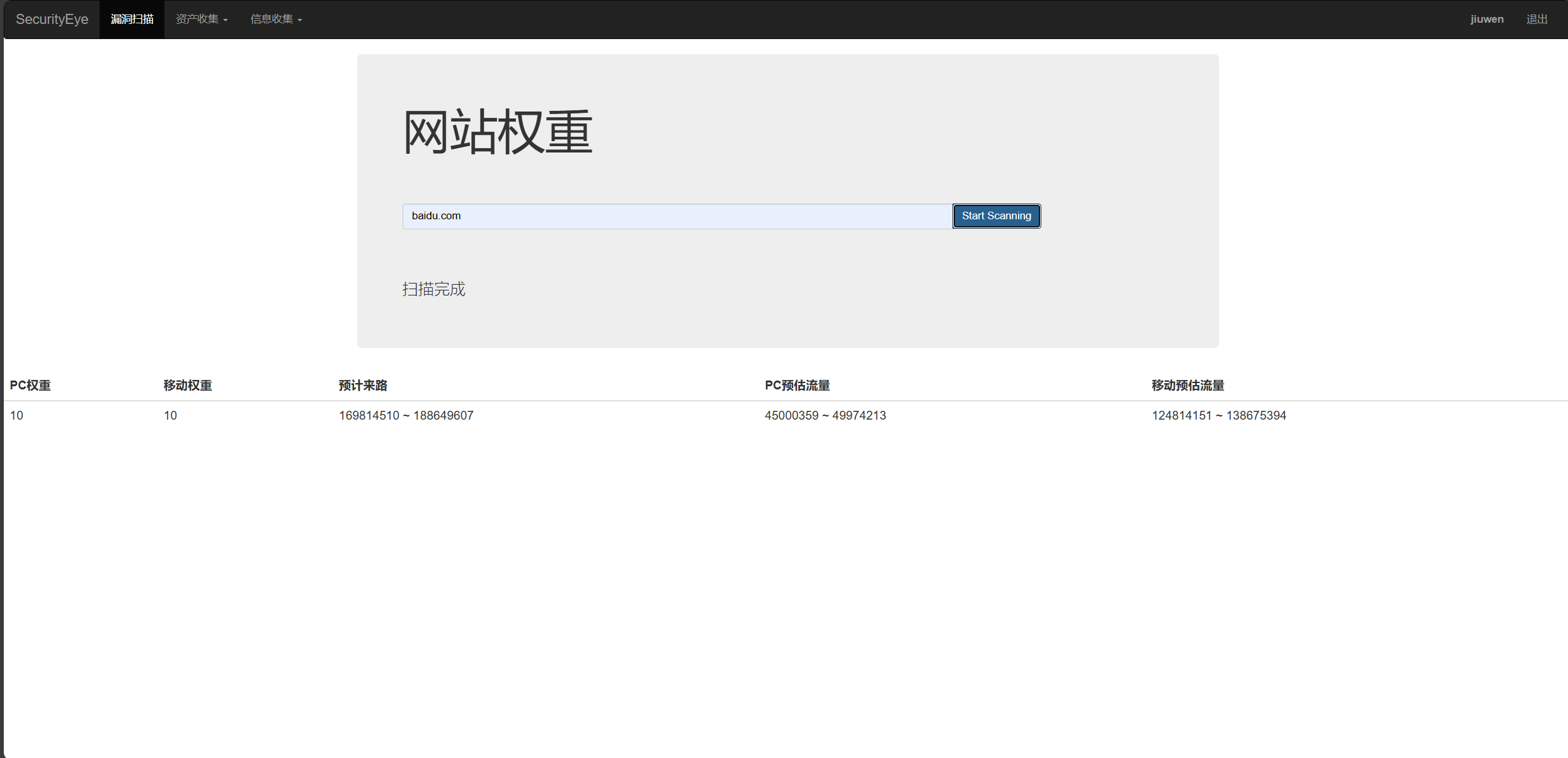Click the 移动权重 column header
This screenshot has width=1568, height=758.
(x=187, y=385)
